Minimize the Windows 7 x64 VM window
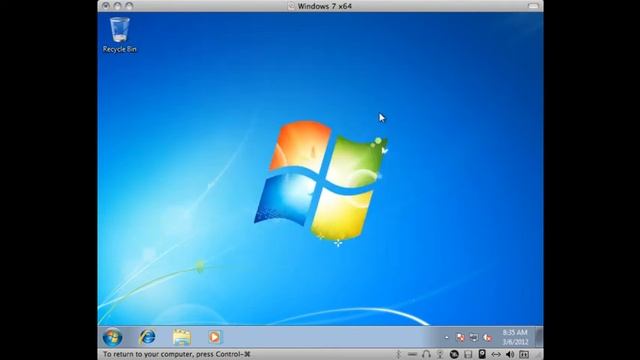This screenshot has height=360, width=640. 118,6
